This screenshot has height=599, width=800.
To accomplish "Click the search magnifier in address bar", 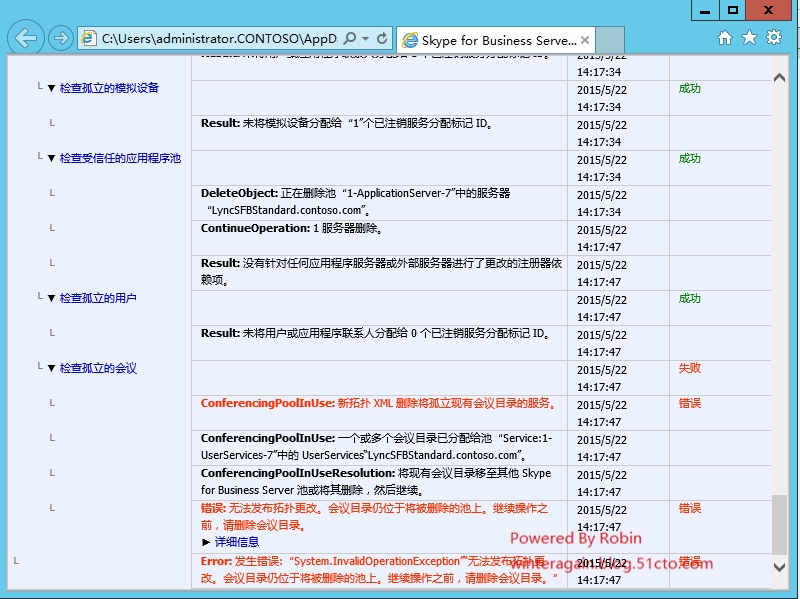I will click(x=350, y=39).
